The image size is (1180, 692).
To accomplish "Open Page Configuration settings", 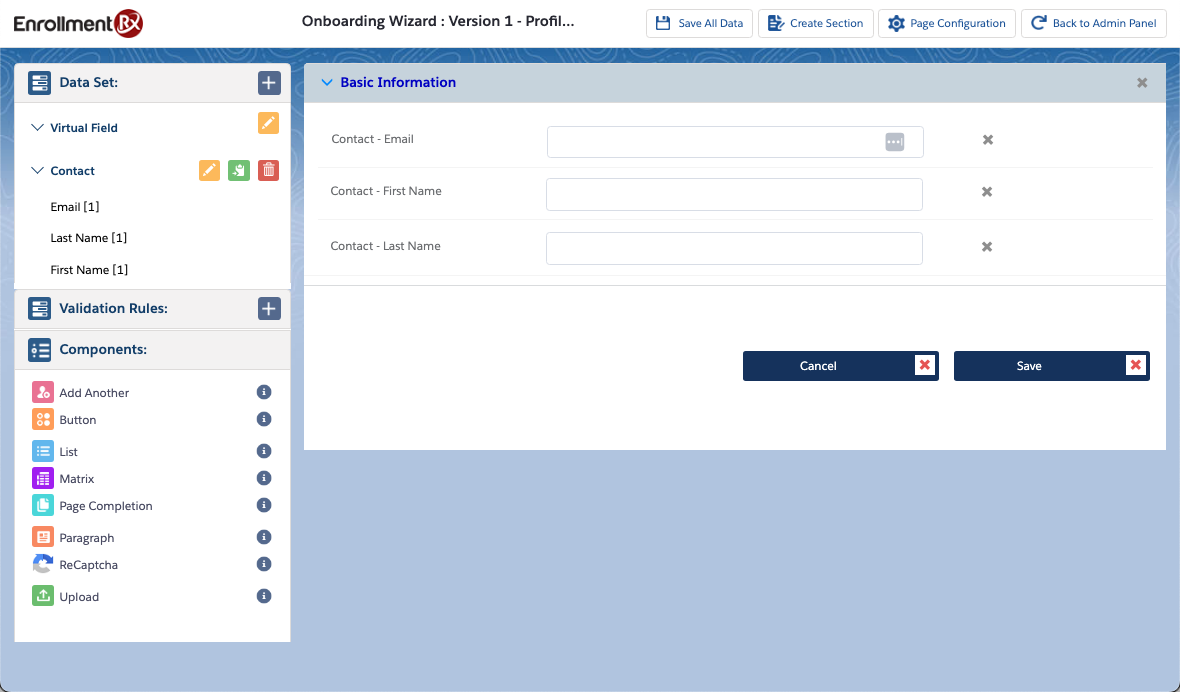I will tap(946, 23).
